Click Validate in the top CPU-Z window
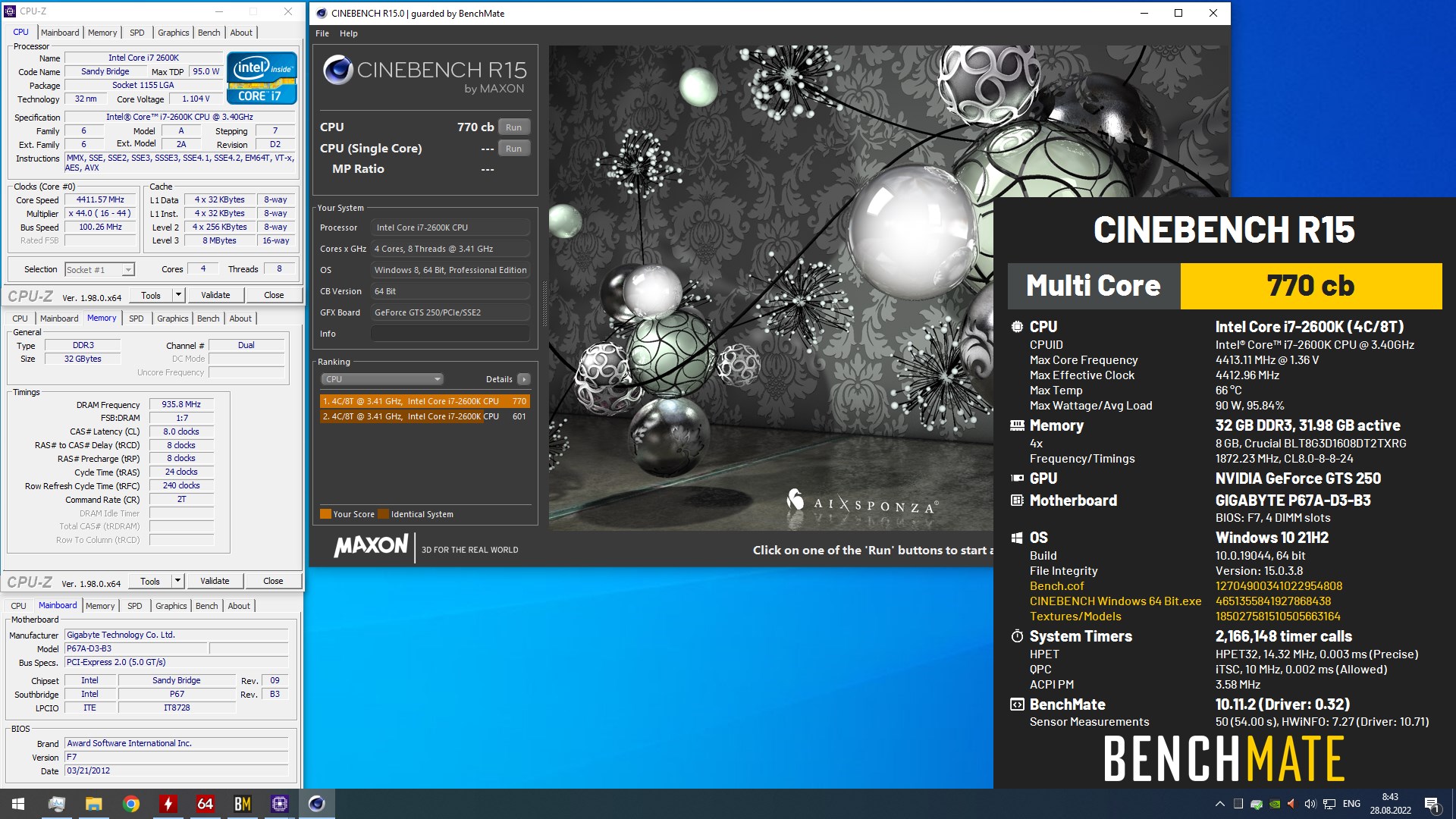 (215, 295)
